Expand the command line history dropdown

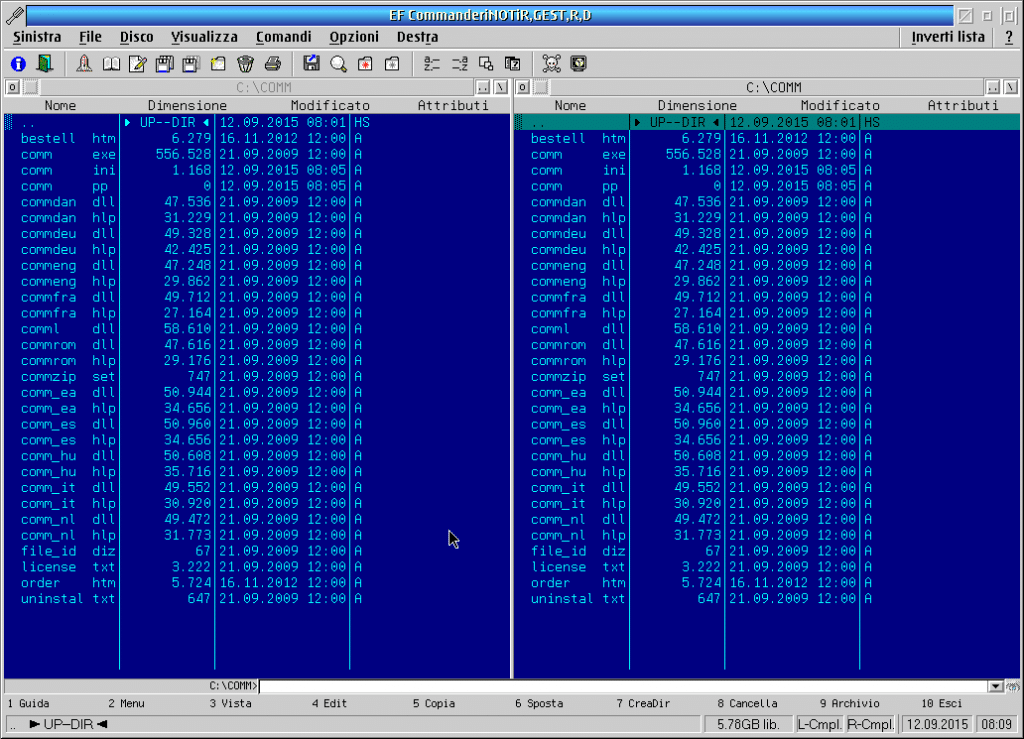pos(995,686)
